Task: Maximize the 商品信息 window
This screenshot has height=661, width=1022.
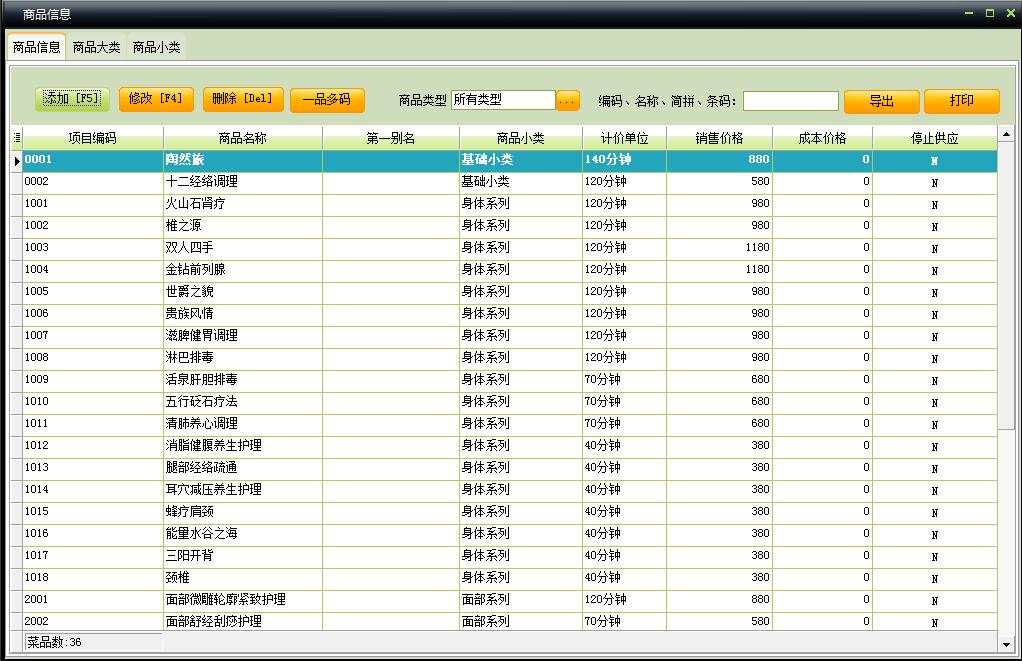Action: (990, 13)
